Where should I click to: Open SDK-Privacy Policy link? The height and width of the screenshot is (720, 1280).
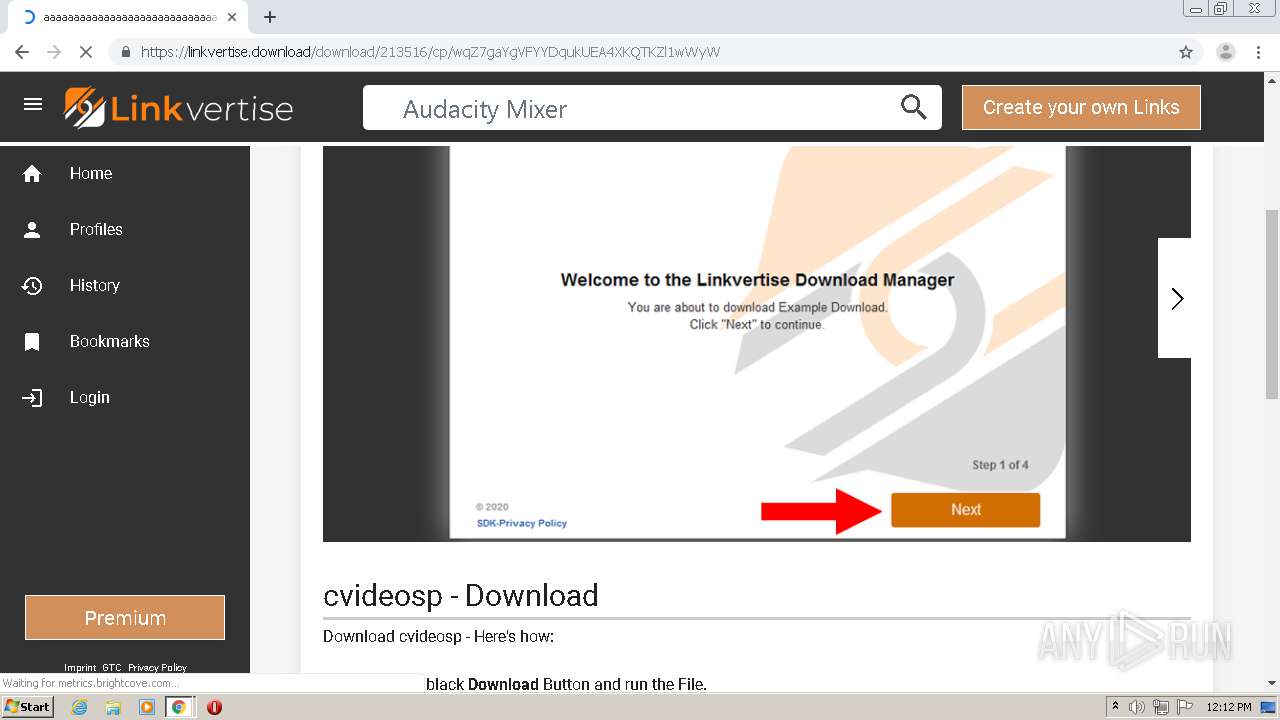pos(522,523)
